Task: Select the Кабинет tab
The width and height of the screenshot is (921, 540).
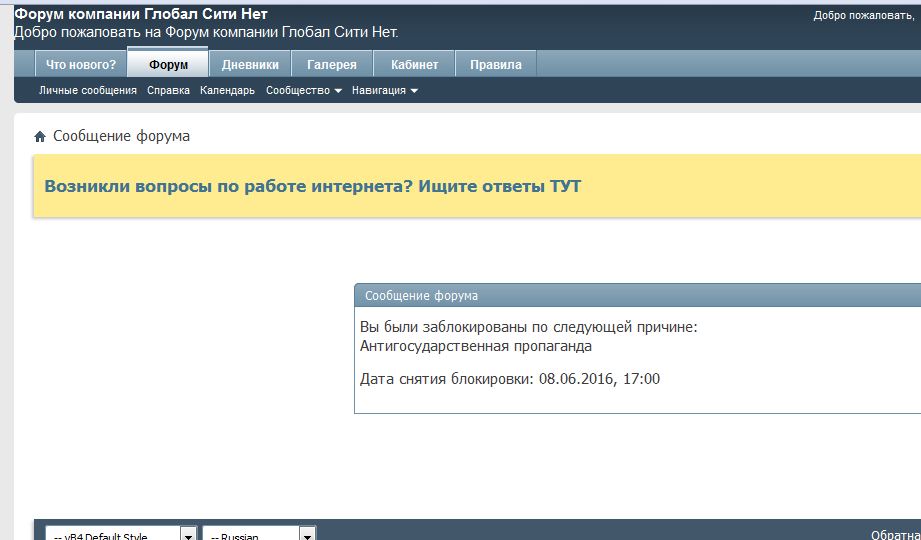Action: 414,65
